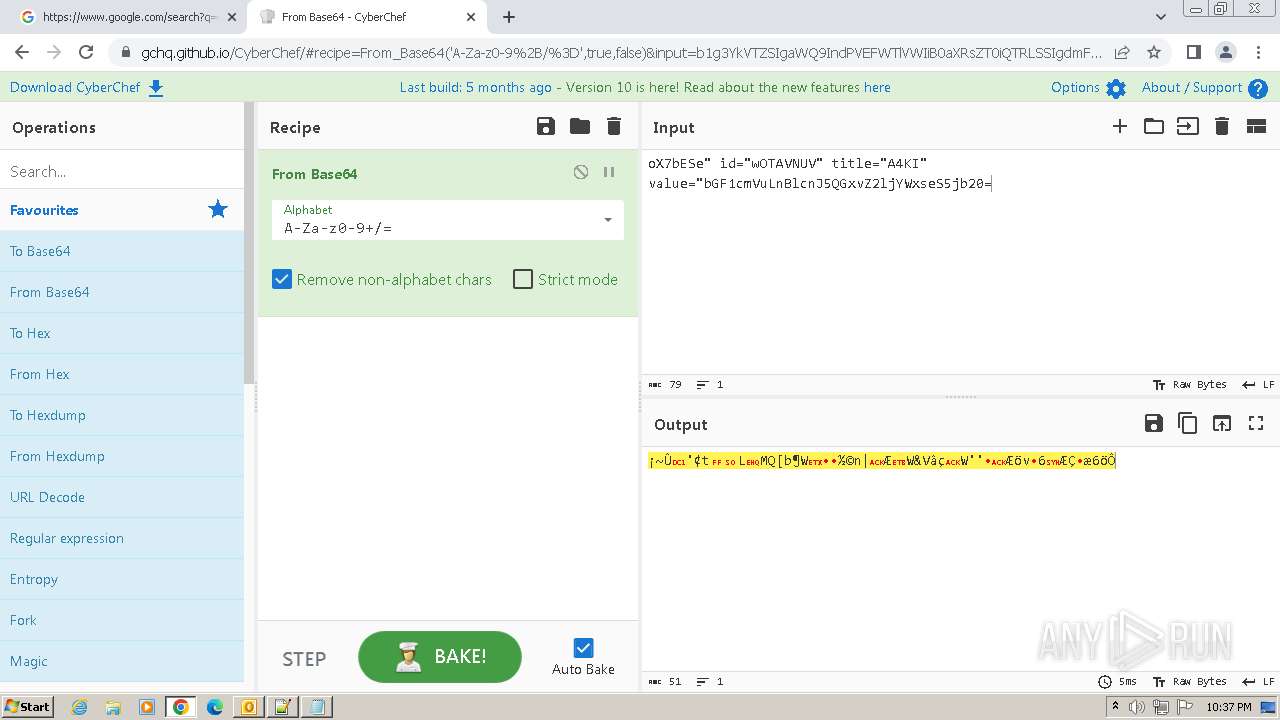The image size is (1280, 720).
Task: Click inside the Input text area
Action: (960, 262)
